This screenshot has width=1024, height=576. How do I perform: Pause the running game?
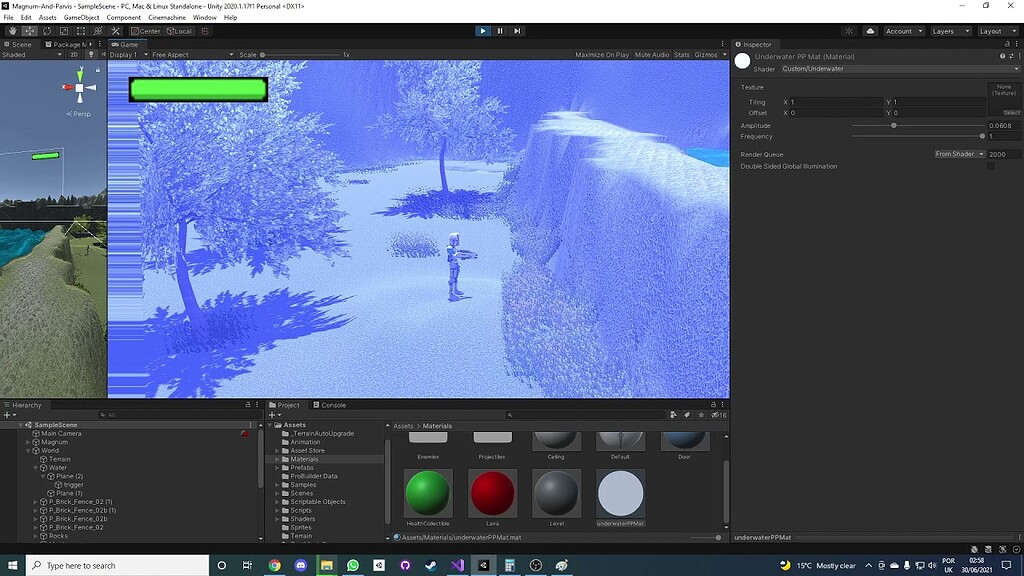pyautogui.click(x=499, y=31)
